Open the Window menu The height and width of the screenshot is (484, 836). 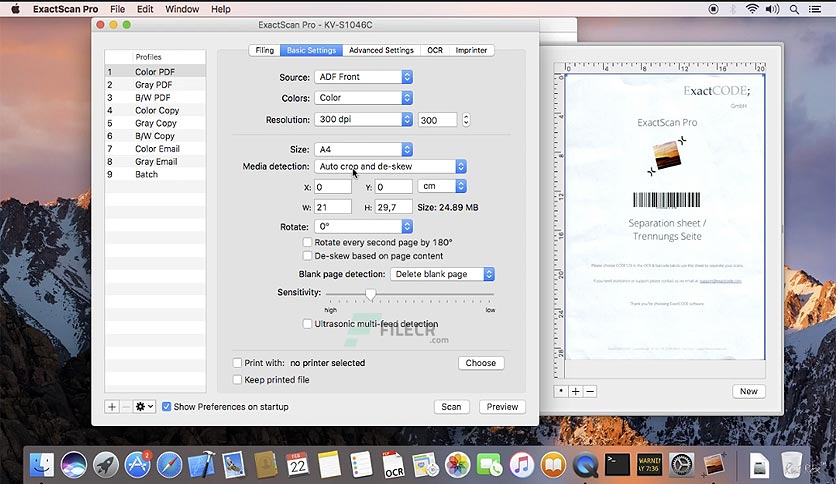click(182, 9)
